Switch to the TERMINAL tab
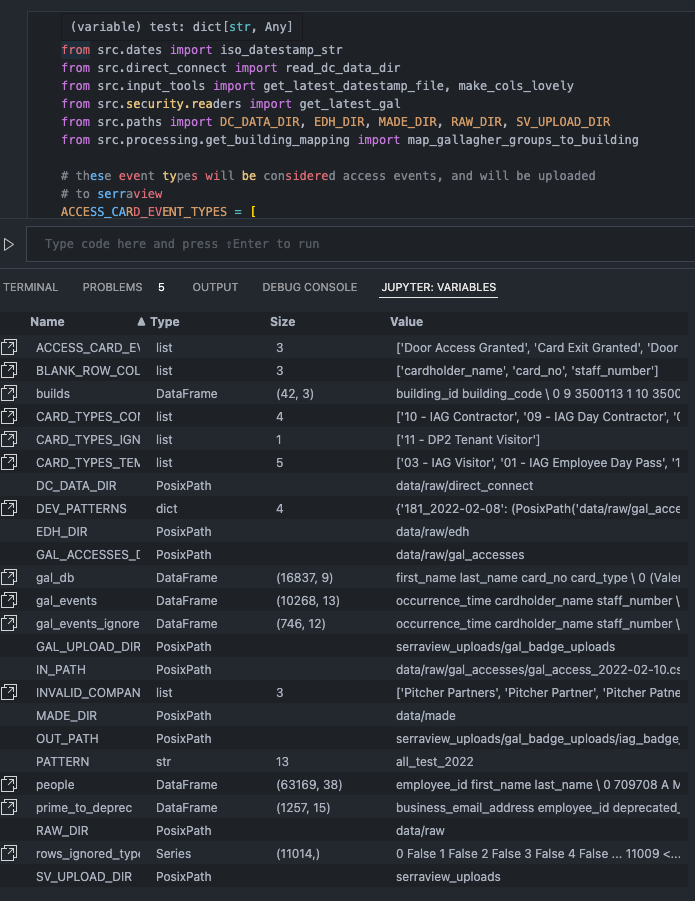695x901 pixels. click(x=30, y=287)
